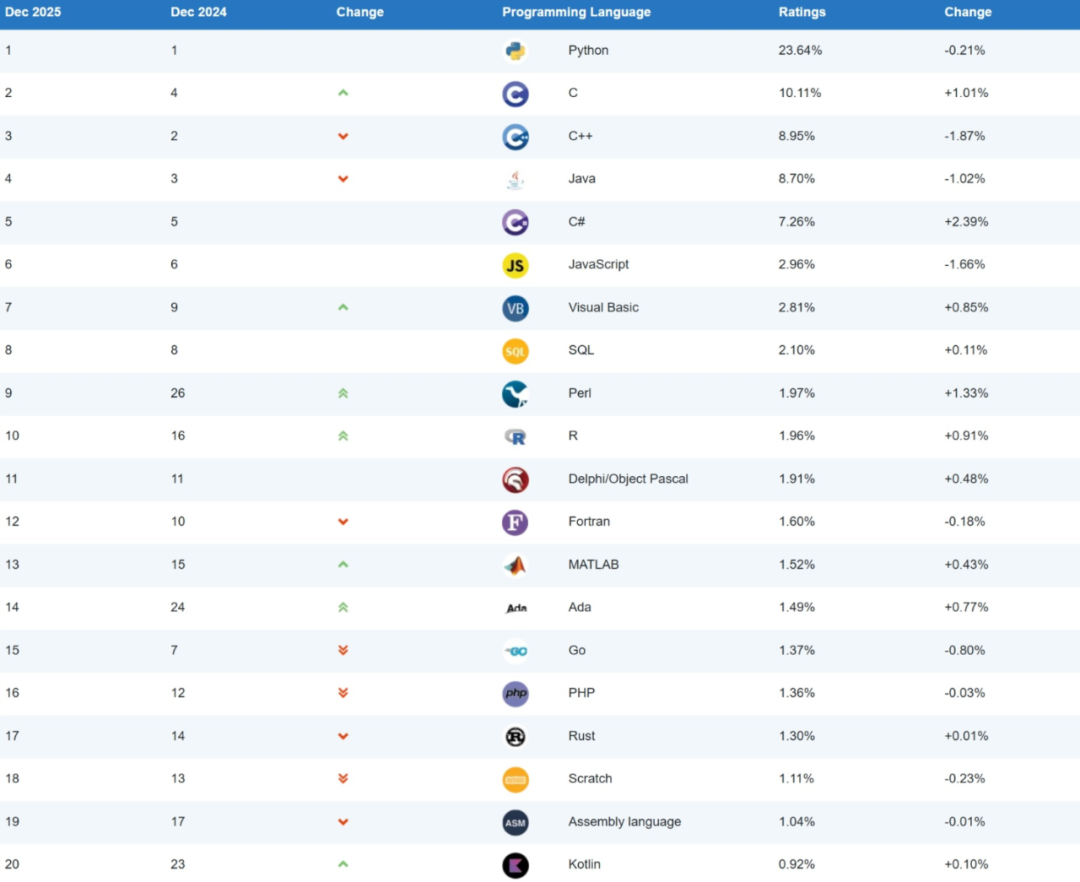Click the Go gopher logo icon
This screenshot has height=882, width=1080.
click(515, 651)
